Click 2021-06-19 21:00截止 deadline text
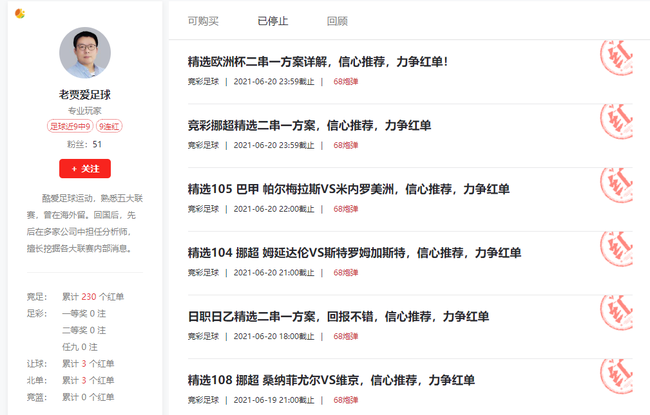This screenshot has width=650, height=415. coord(274,400)
